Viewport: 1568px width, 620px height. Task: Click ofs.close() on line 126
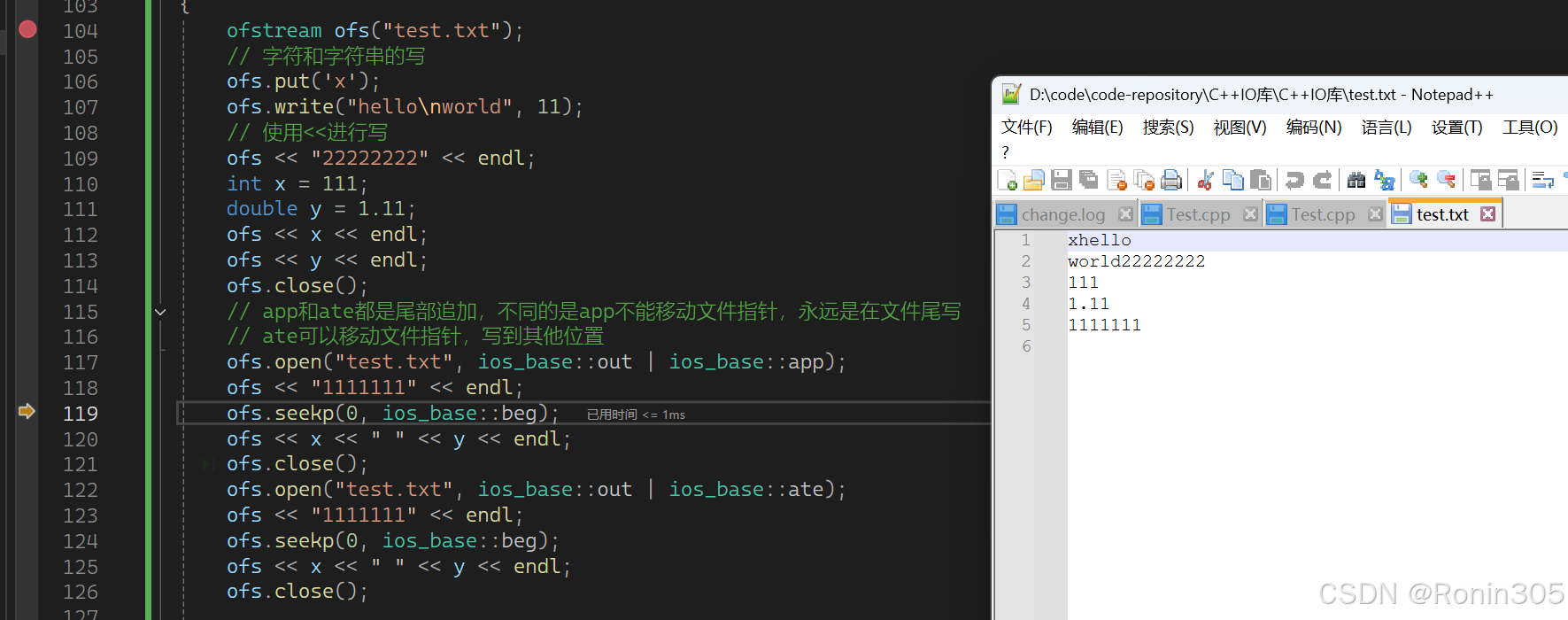point(297,592)
